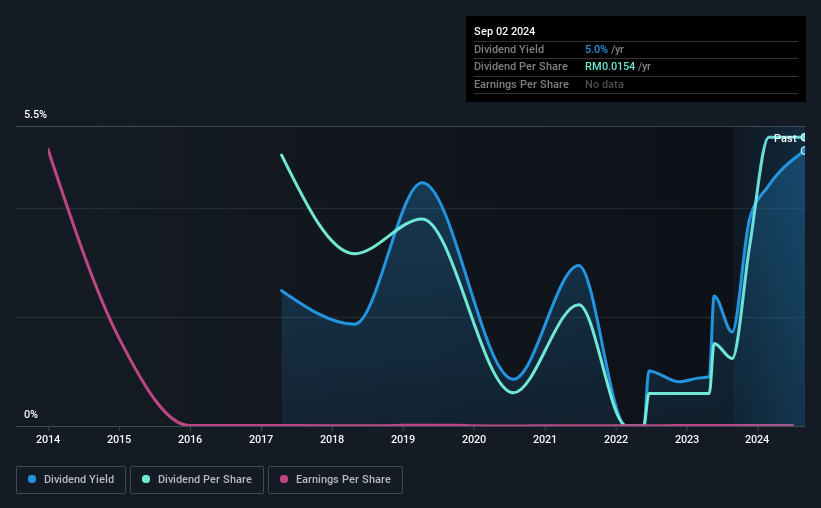Click the No data earnings value
Viewport: 821px width, 508px height.
pyautogui.click(x=604, y=84)
